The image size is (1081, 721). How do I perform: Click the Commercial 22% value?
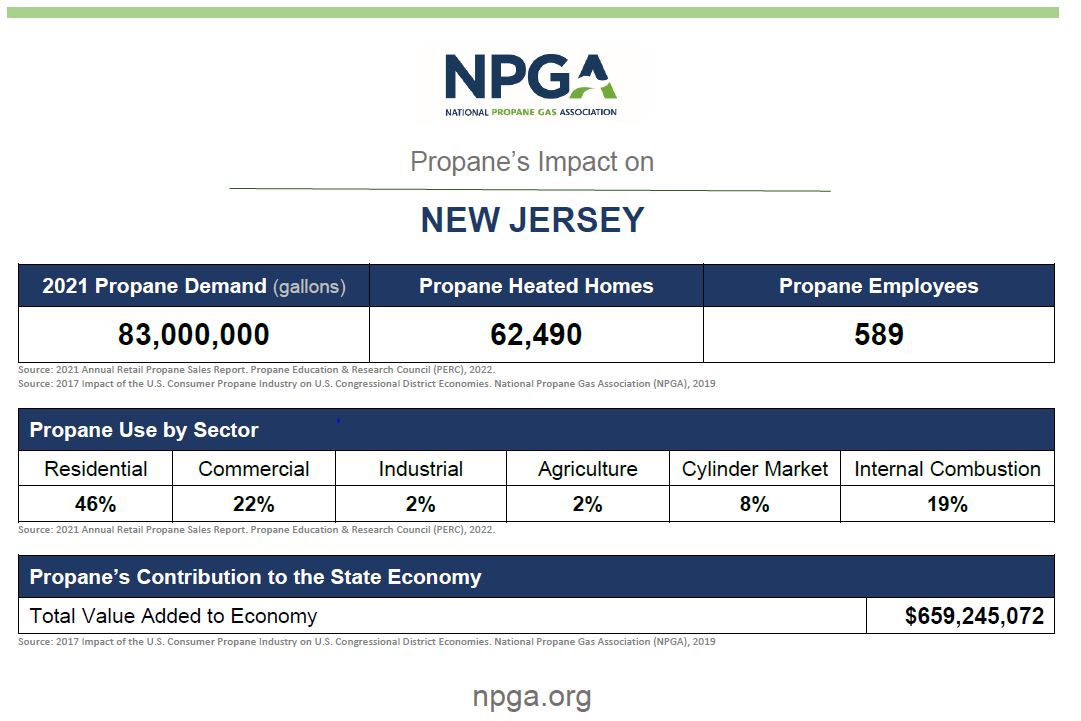pyautogui.click(x=253, y=505)
